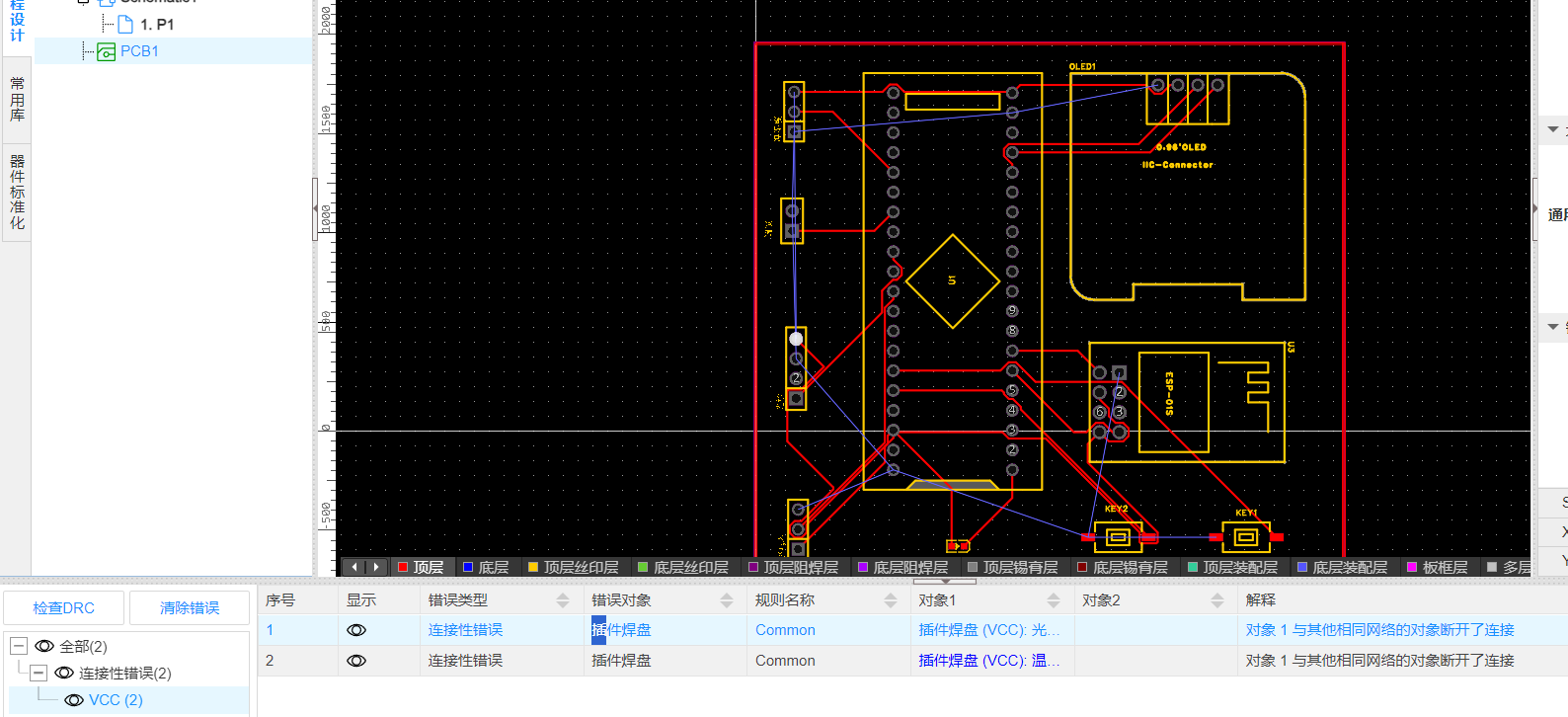Sort by 错误类型 column arrows
Image resolution: width=1568 pixels, height=717 pixels.
(563, 600)
